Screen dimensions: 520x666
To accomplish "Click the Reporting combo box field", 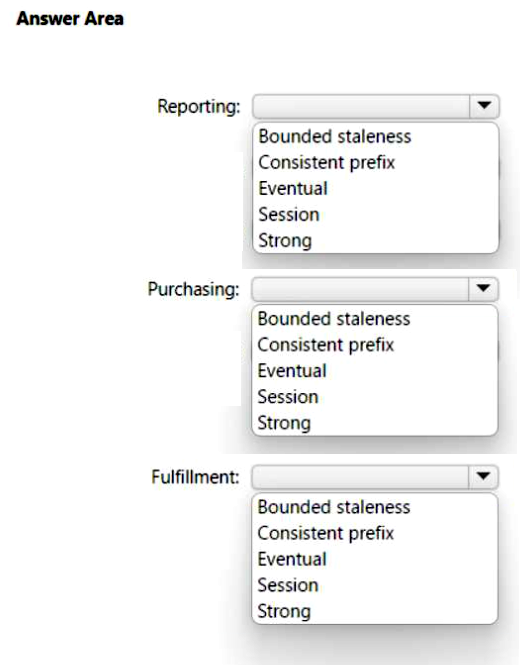I will (x=376, y=106).
